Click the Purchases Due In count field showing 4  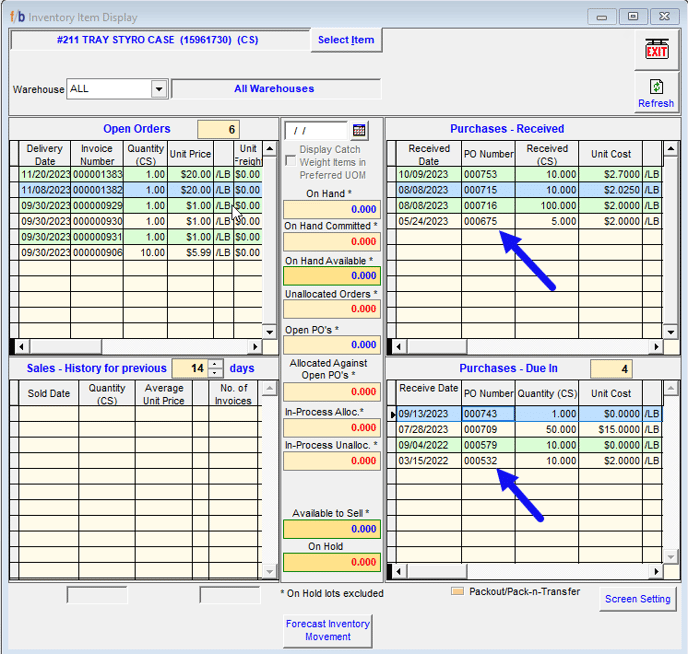(x=611, y=369)
